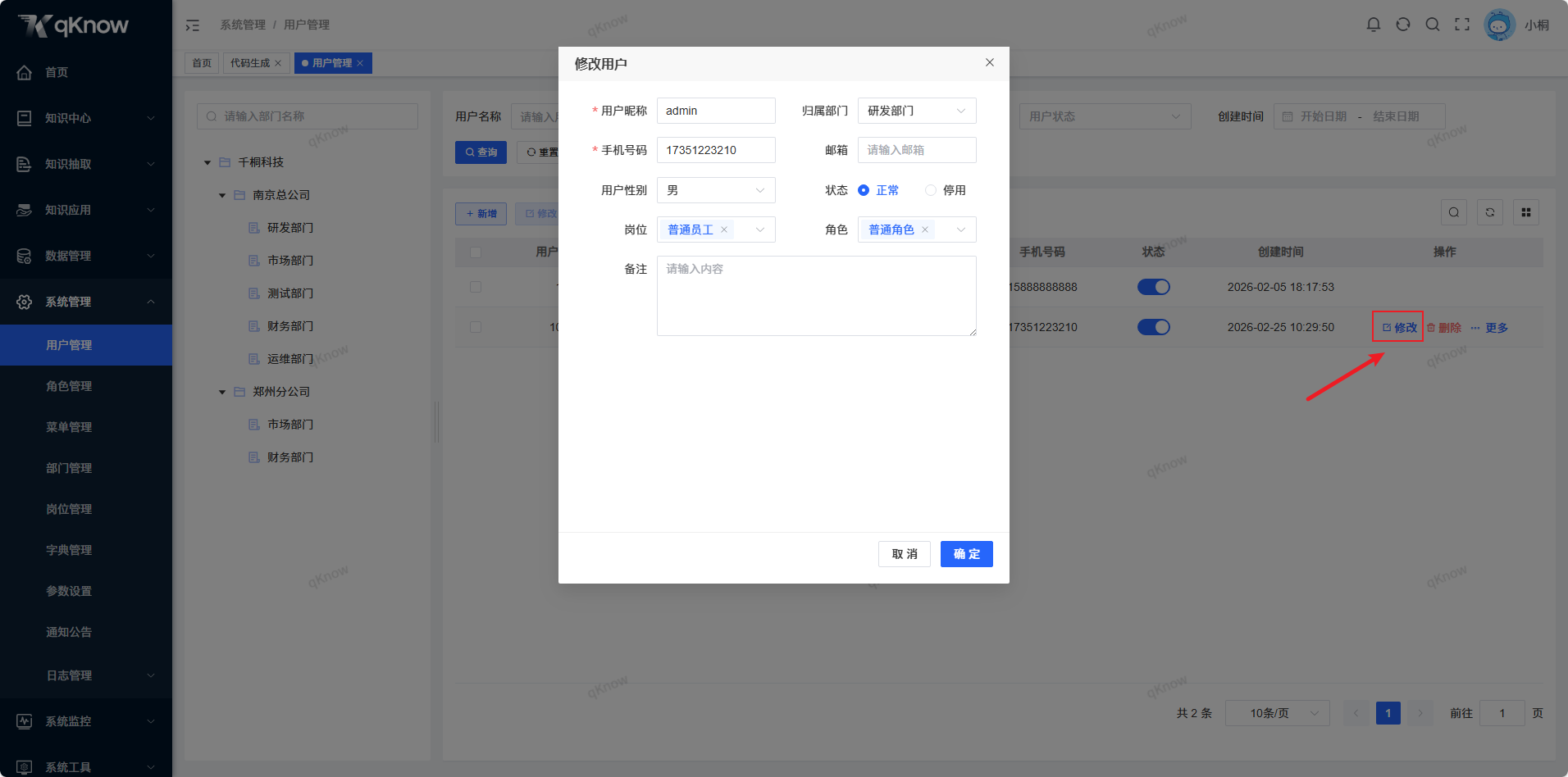Open the 角色 dropdown arrow
1568x777 pixels.
point(961,229)
